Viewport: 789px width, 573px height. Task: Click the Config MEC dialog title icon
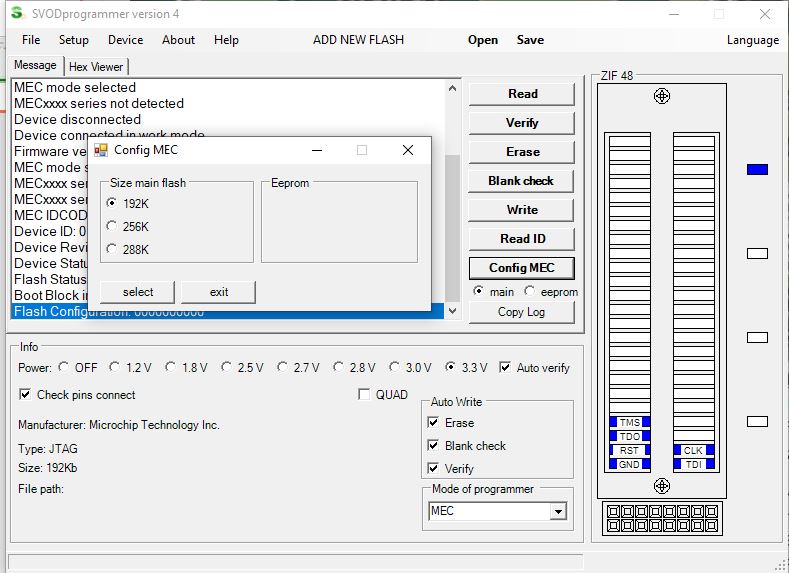[x=101, y=150]
